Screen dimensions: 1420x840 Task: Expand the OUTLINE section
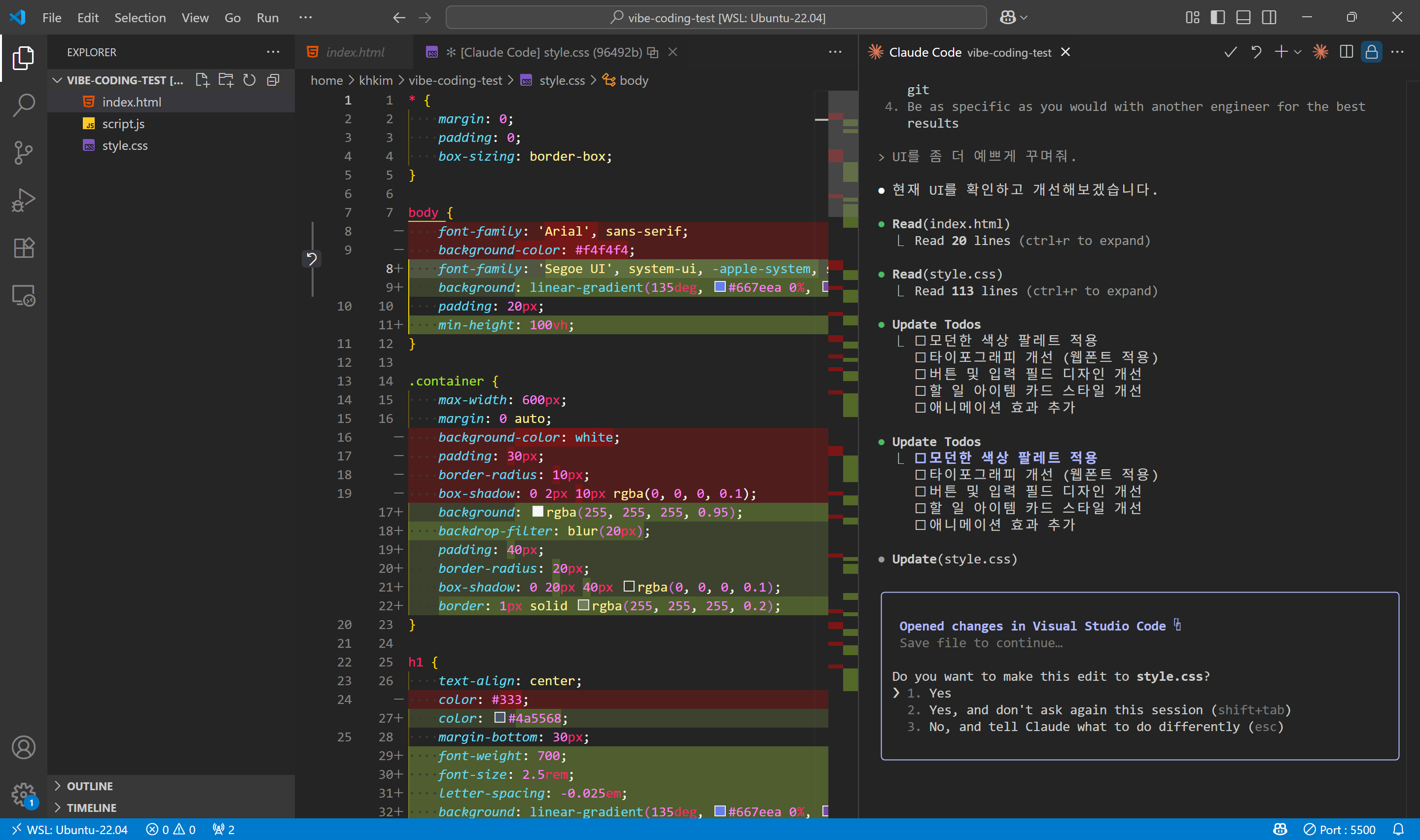[89, 786]
